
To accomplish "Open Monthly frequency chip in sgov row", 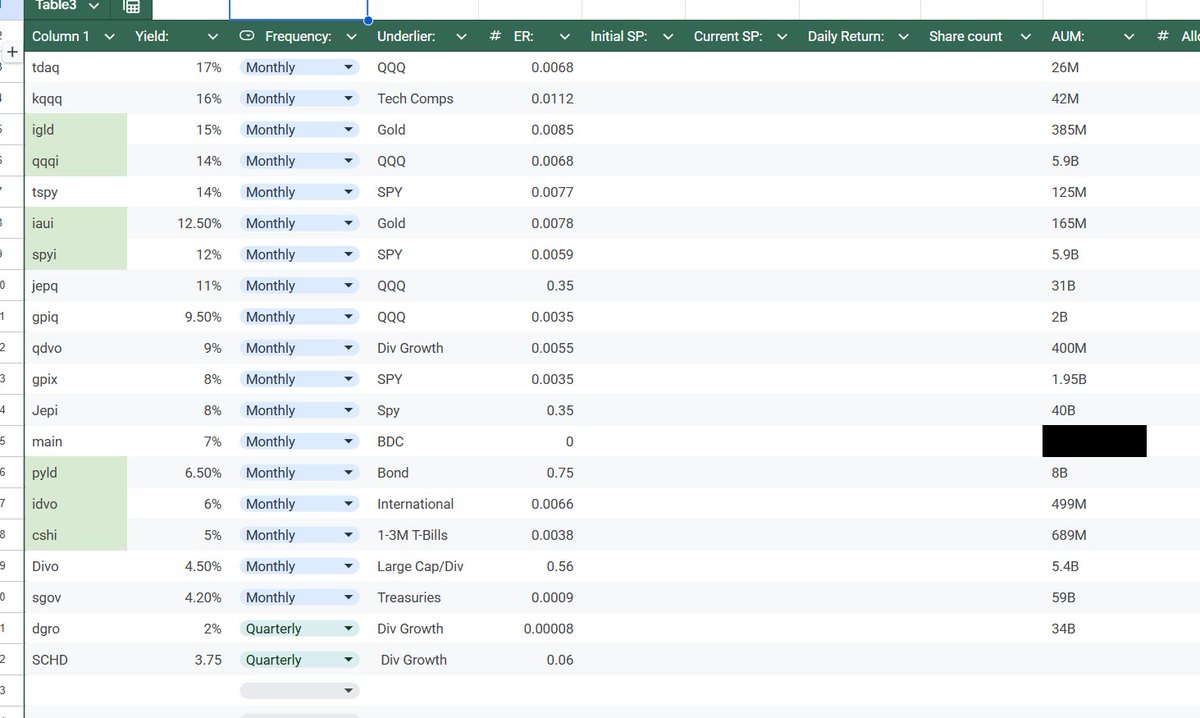I will click(299, 598).
